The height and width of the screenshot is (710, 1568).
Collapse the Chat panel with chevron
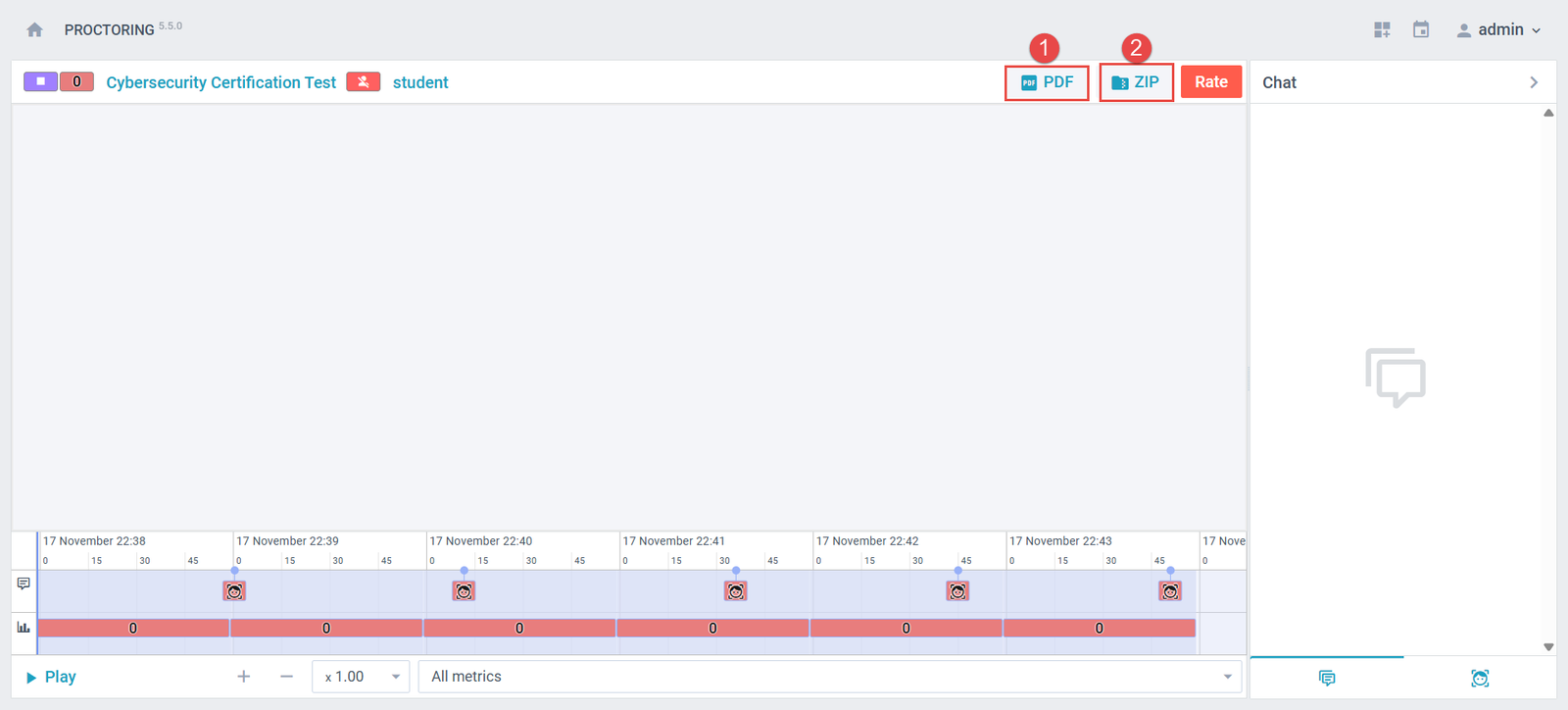[1534, 82]
